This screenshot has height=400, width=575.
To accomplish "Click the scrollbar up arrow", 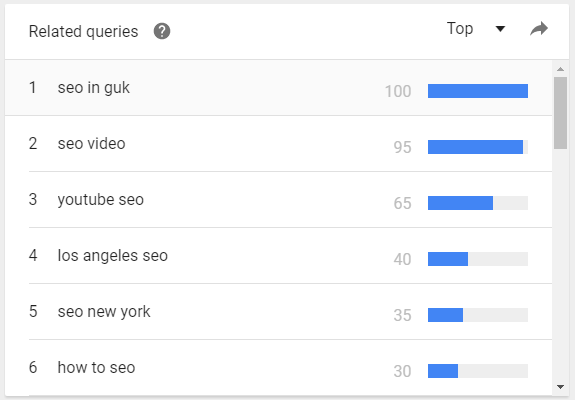I will click(x=560, y=69).
